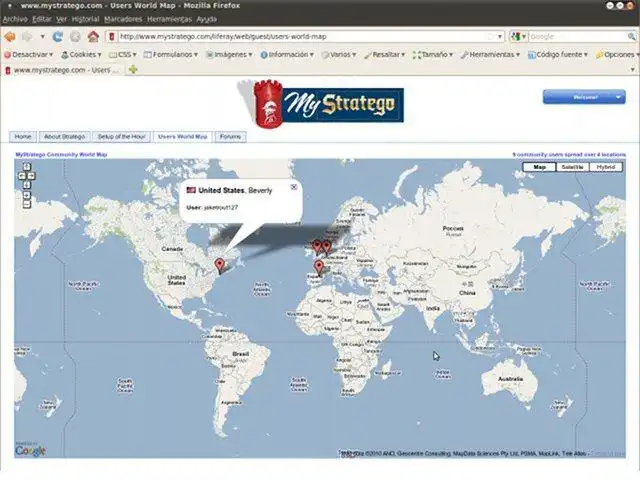Pan the map up with arrow control

(x=27, y=167)
